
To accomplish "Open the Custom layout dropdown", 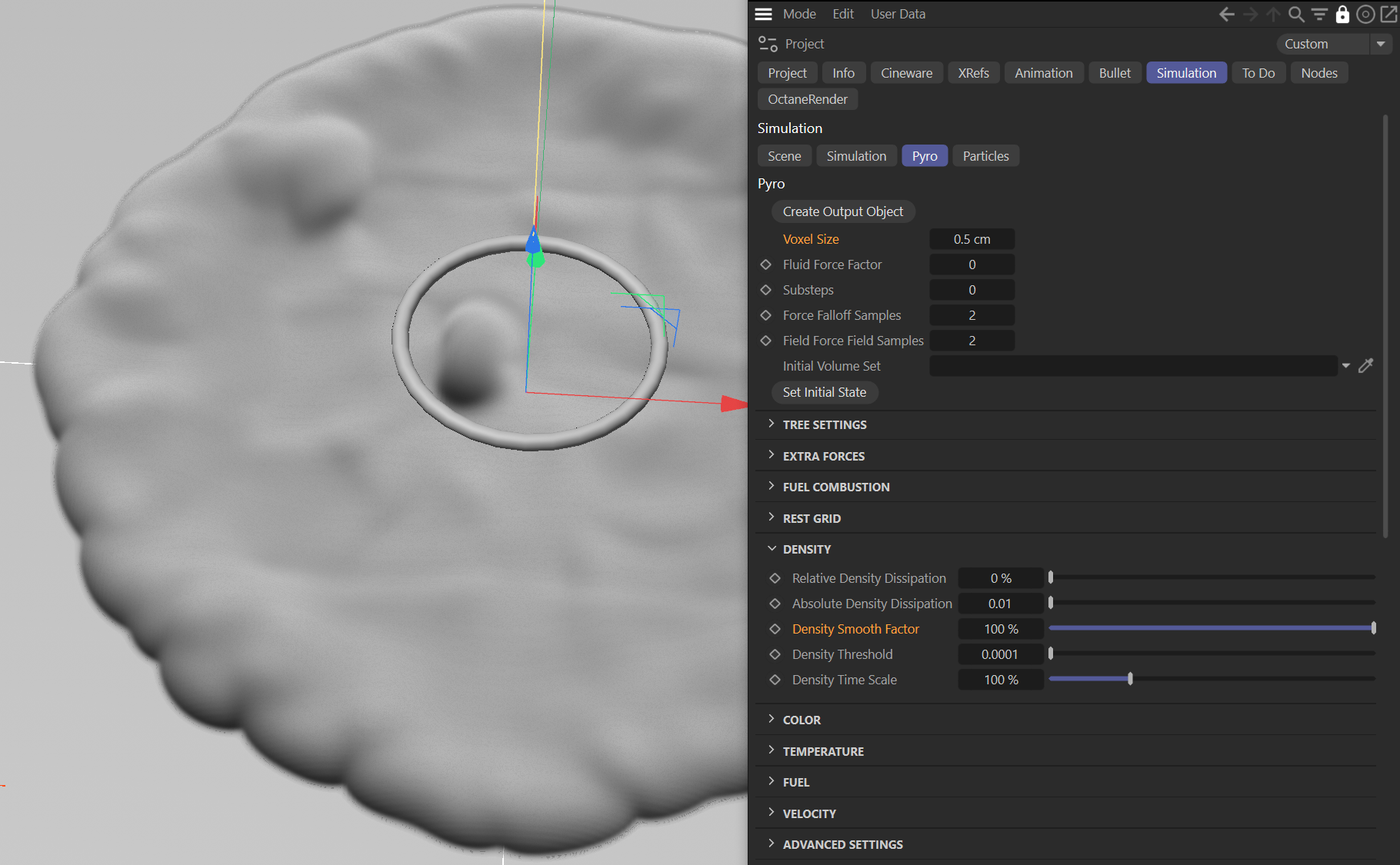I will click(1334, 44).
